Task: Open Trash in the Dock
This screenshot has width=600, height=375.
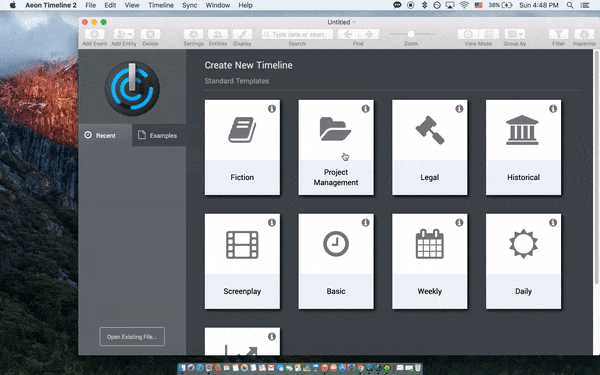Action: point(417,368)
